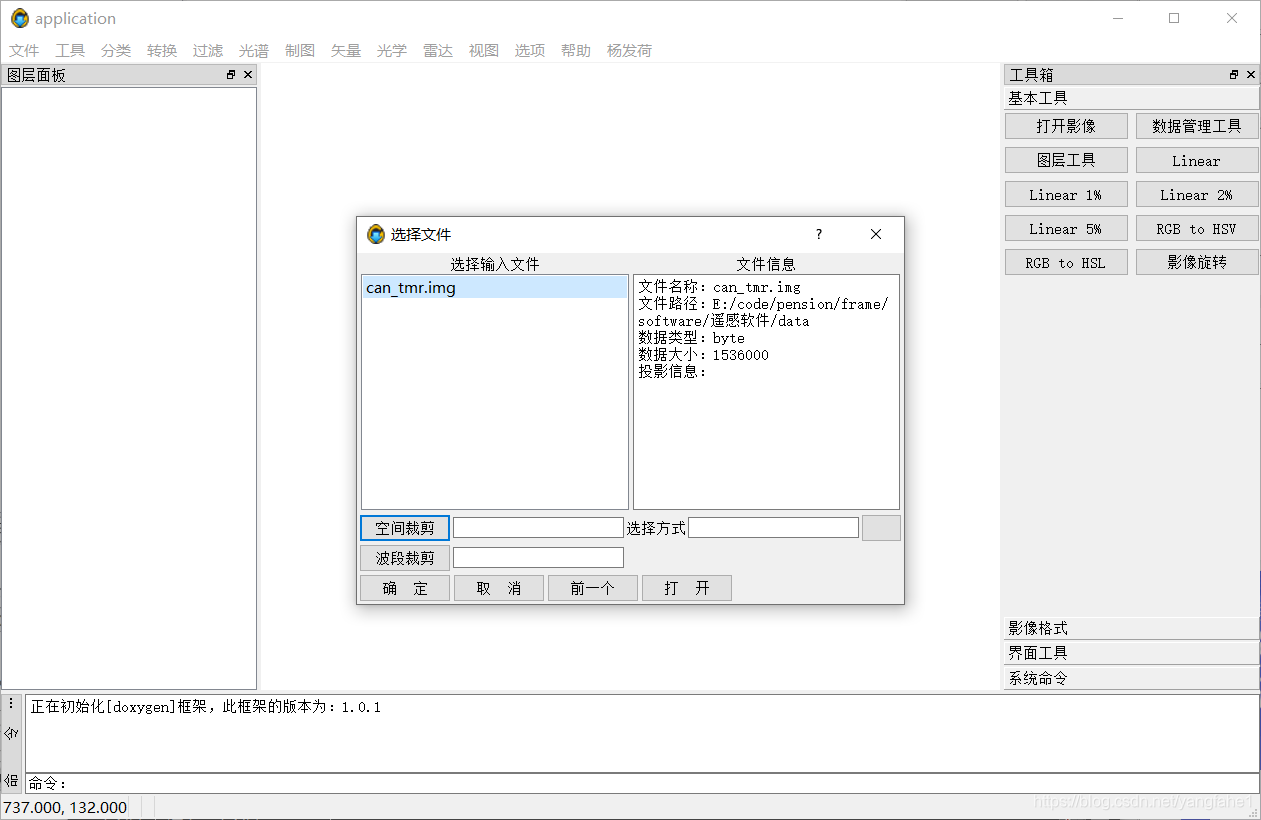Click the 影像旋转 button
The height and width of the screenshot is (820, 1261).
(x=1197, y=262)
